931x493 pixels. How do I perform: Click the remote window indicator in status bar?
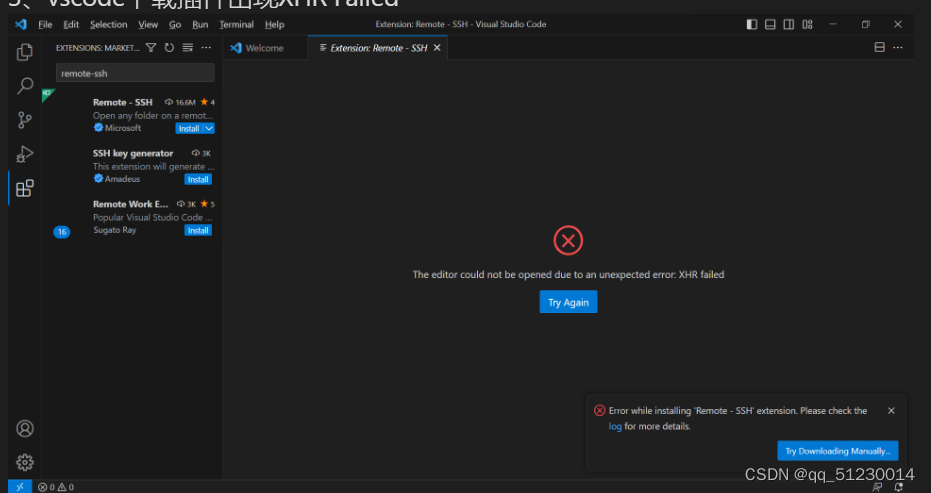pos(20,487)
